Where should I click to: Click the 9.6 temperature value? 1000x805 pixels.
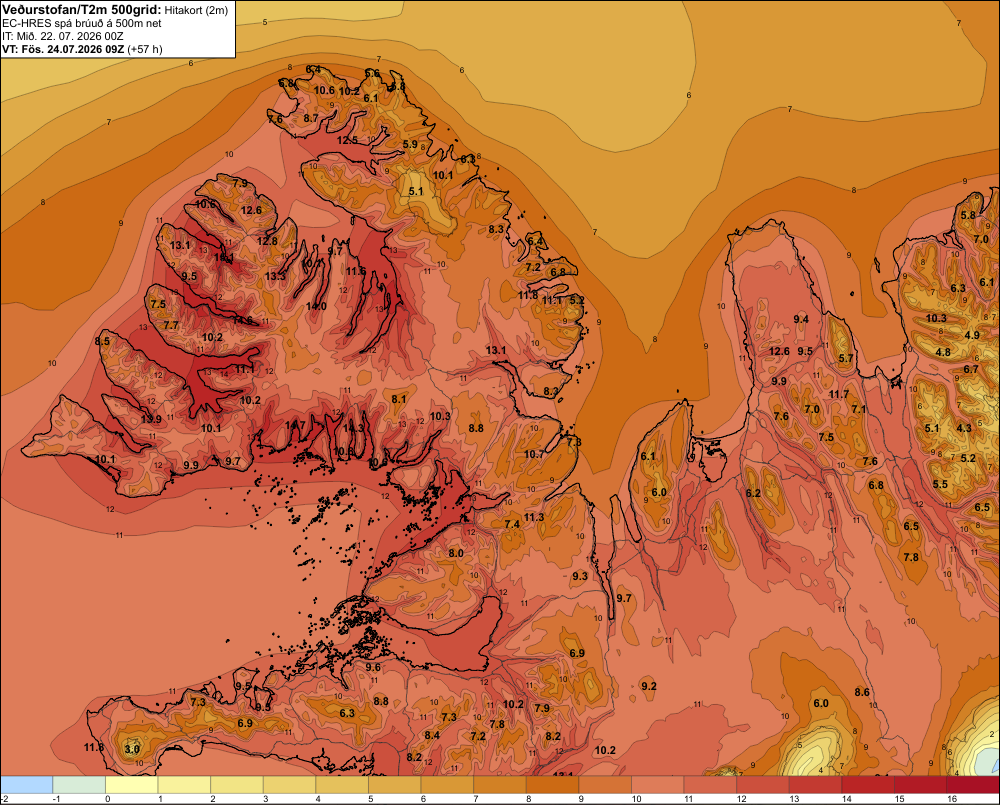(x=373, y=668)
